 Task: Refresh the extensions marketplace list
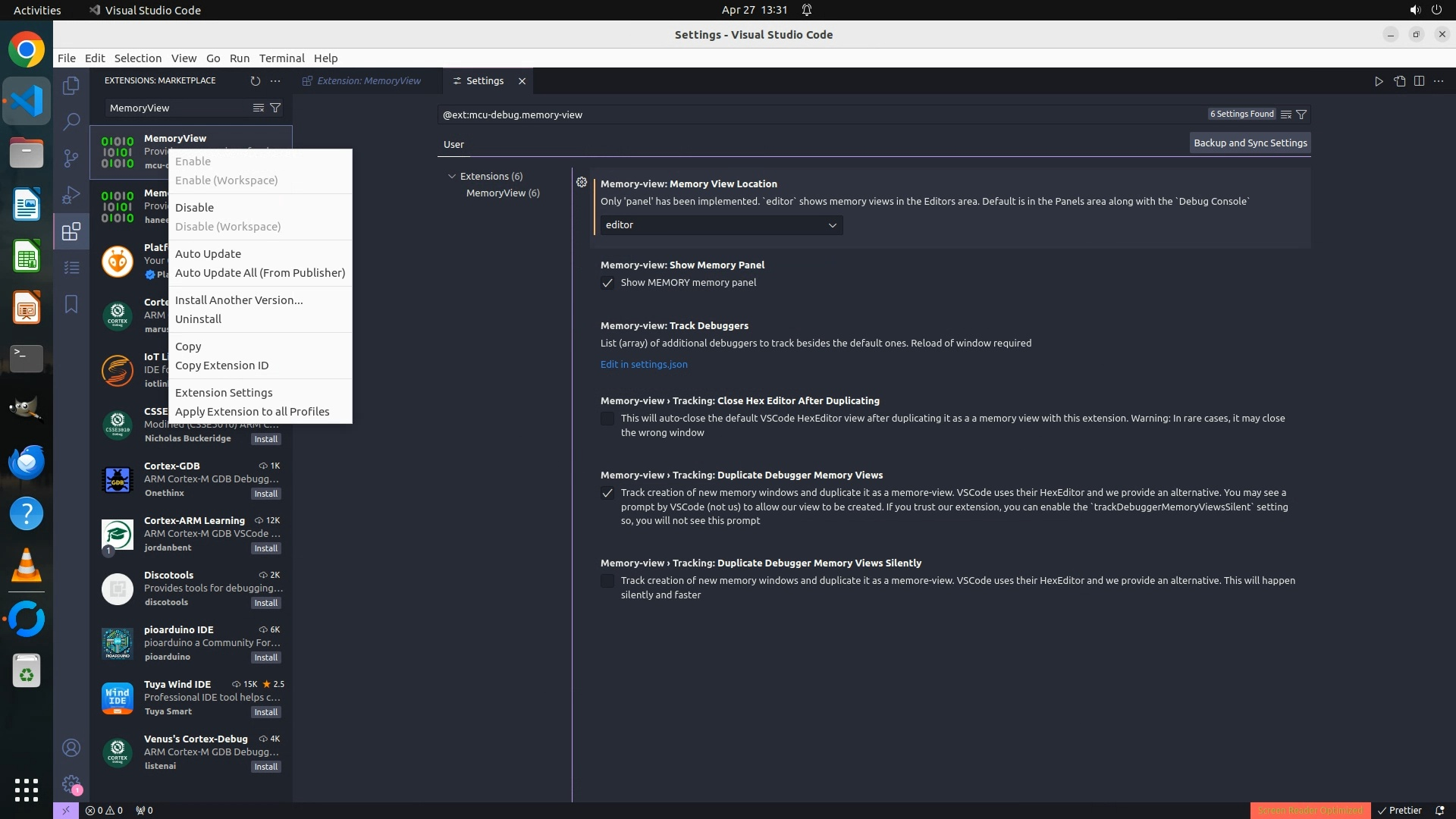pos(255,80)
